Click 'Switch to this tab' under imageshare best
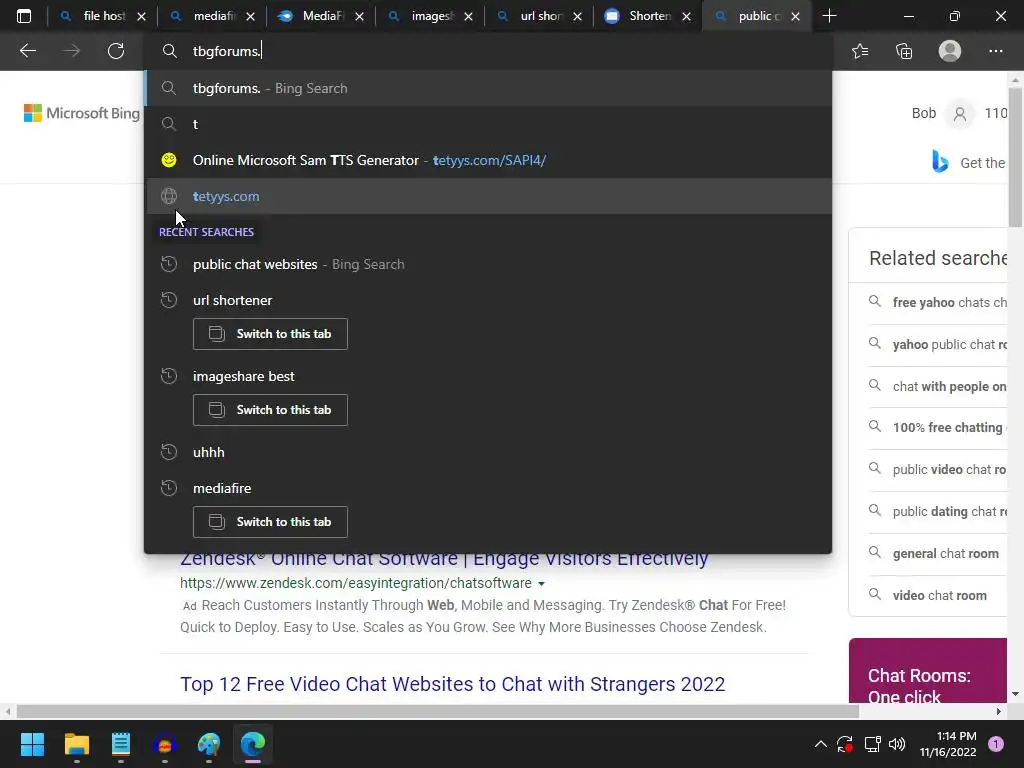 pos(270,410)
